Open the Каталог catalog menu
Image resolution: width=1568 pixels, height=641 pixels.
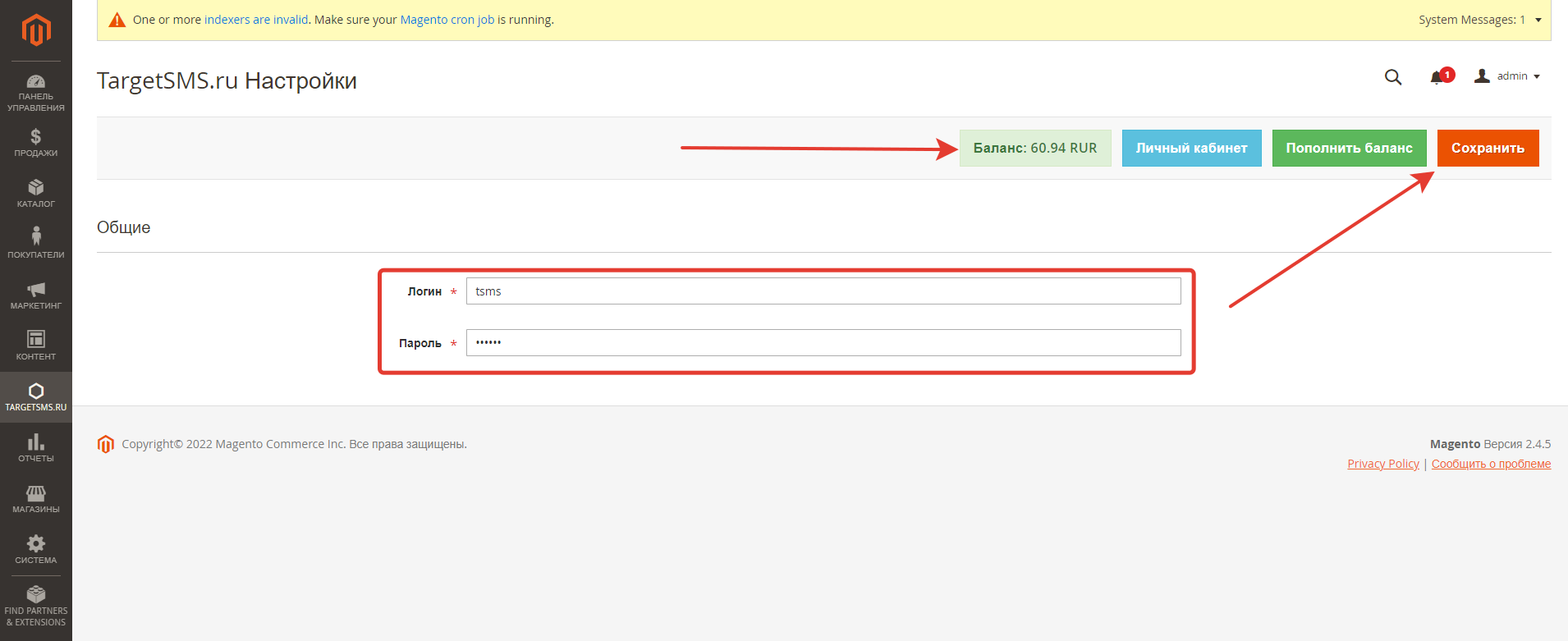[36, 194]
